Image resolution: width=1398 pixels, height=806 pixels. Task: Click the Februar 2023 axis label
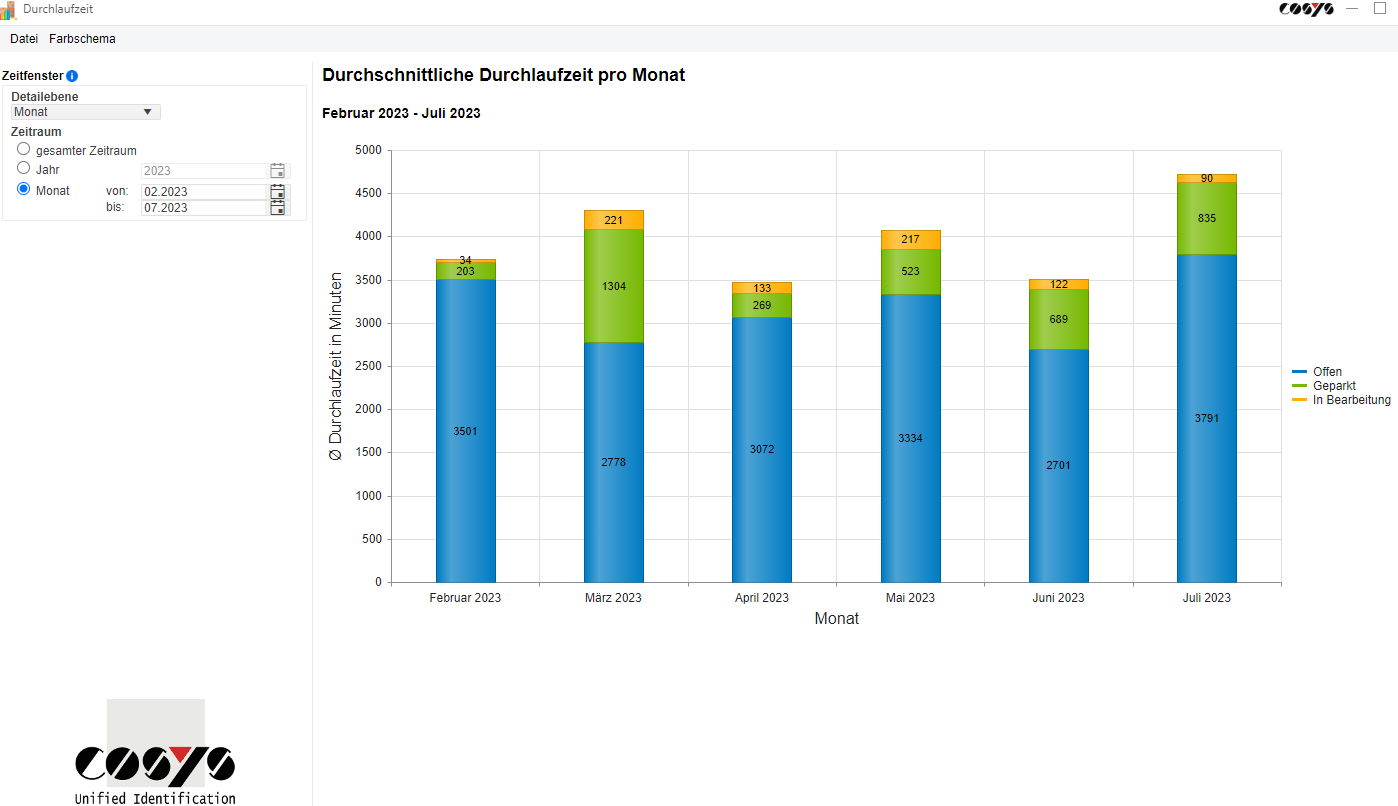(x=465, y=598)
